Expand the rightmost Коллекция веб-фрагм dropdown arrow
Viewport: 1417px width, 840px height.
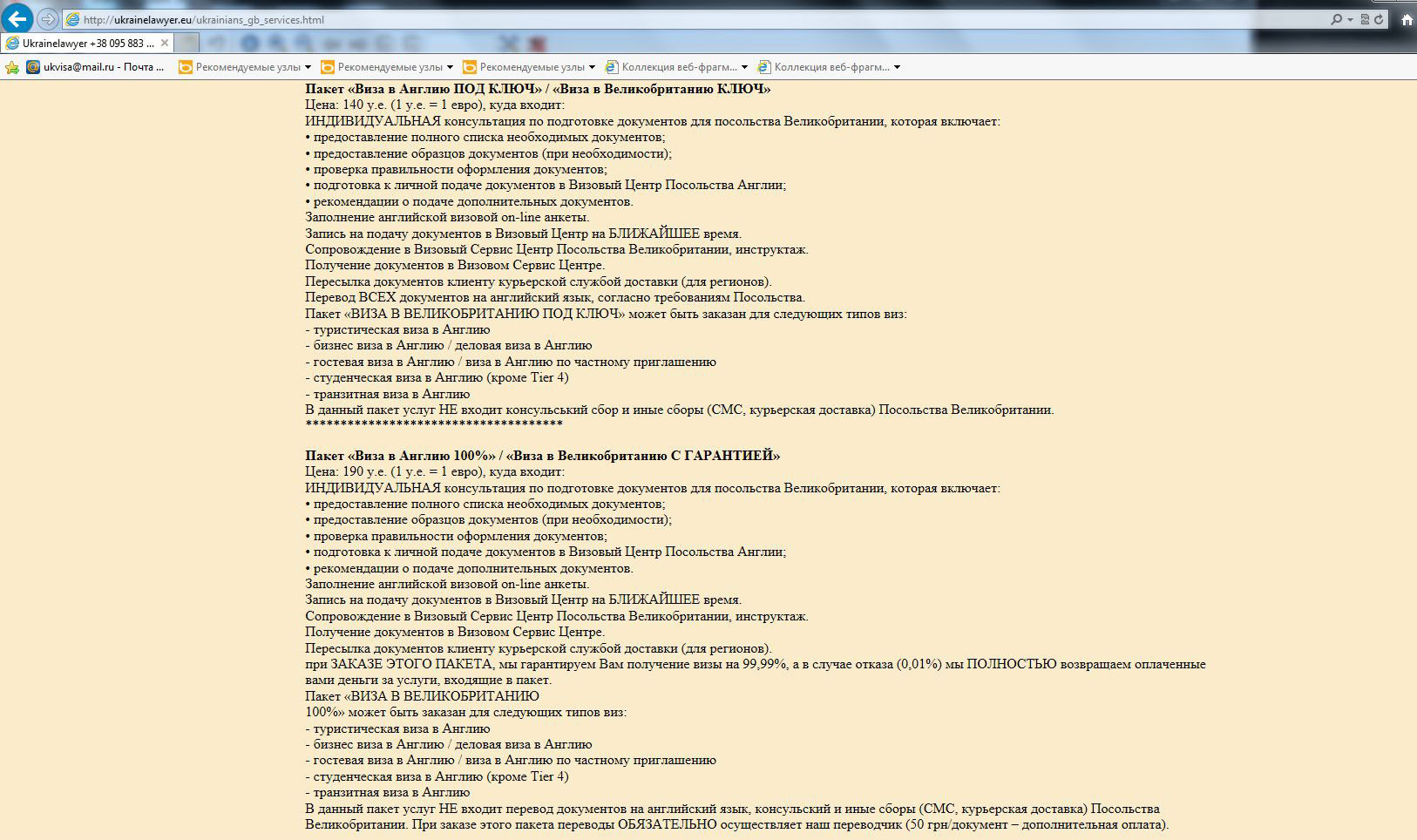pyautogui.click(x=897, y=67)
